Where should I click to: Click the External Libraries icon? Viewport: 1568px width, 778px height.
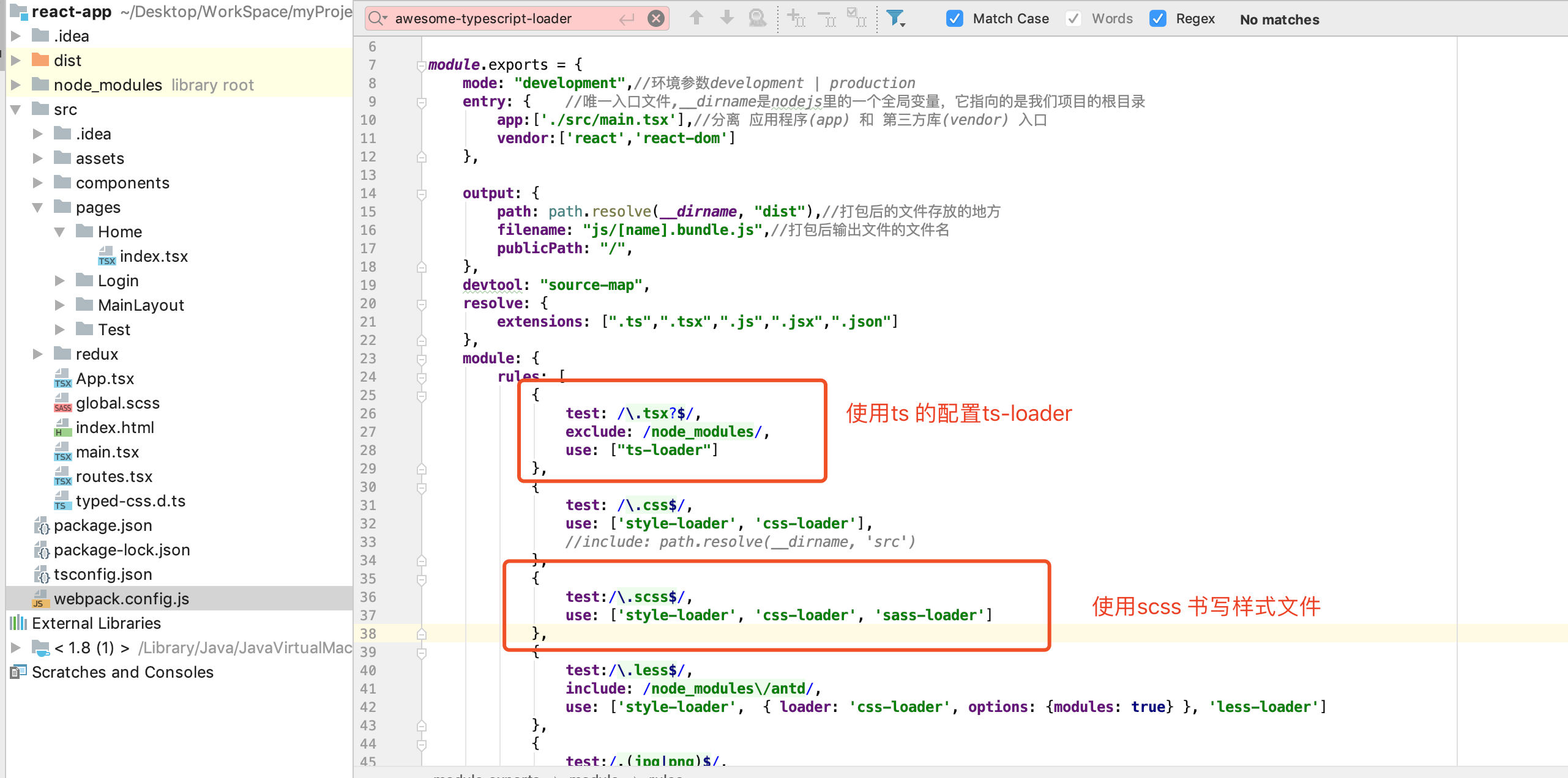point(18,623)
